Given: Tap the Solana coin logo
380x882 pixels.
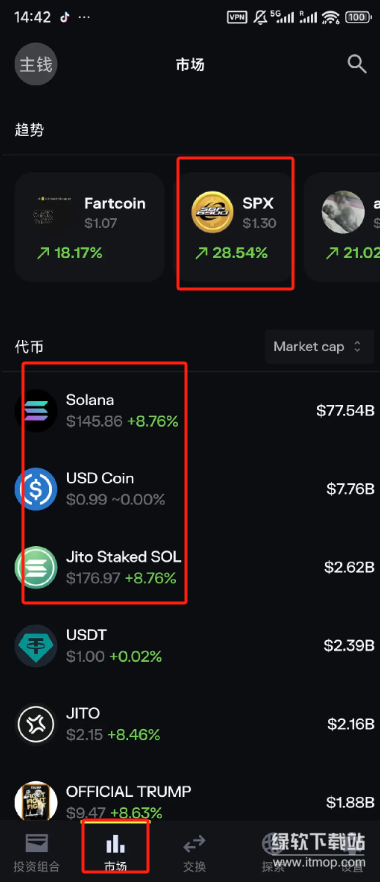Looking at the screenshot, I should pos(36,411).
